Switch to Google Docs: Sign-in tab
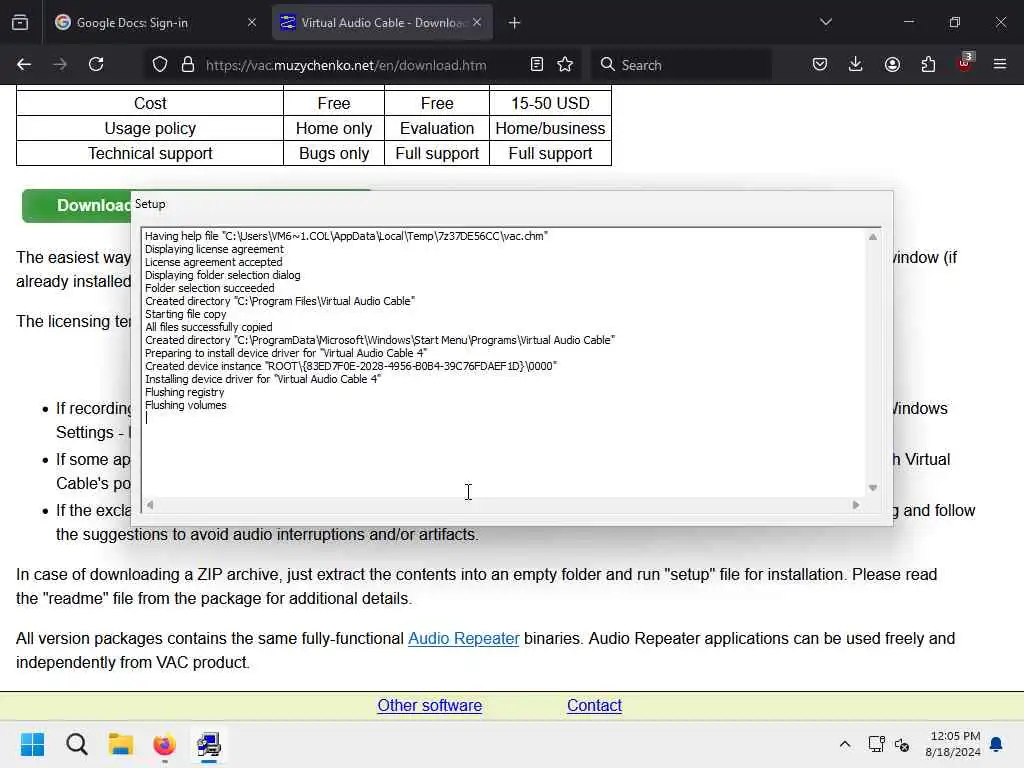Viewport: 1024px width, 768px height. [157, 23]
